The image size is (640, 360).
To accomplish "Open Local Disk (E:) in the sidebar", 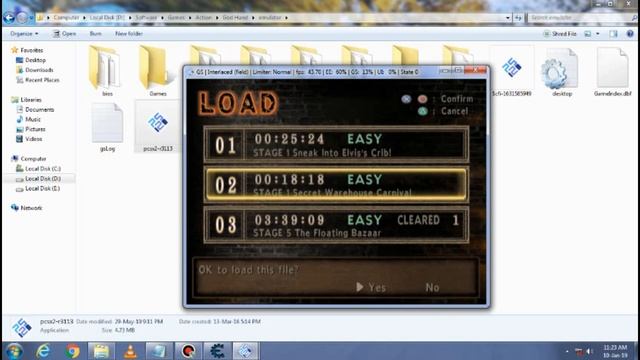I will (42, 189).
